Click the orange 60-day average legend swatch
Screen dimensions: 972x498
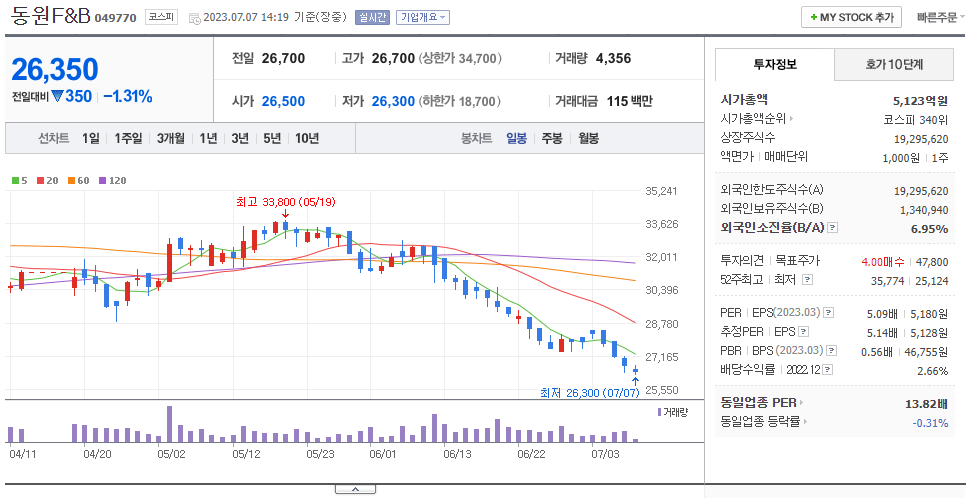pos(71,180)
